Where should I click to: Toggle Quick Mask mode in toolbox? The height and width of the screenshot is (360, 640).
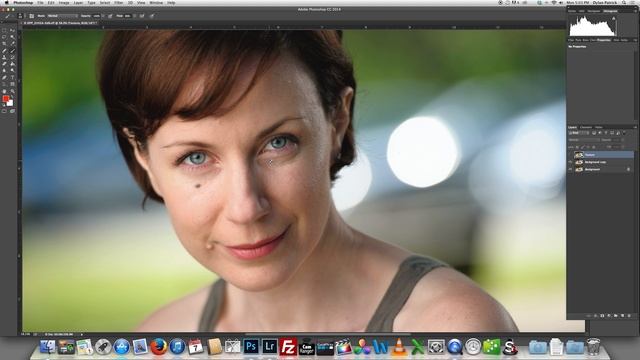pos(4,111)
